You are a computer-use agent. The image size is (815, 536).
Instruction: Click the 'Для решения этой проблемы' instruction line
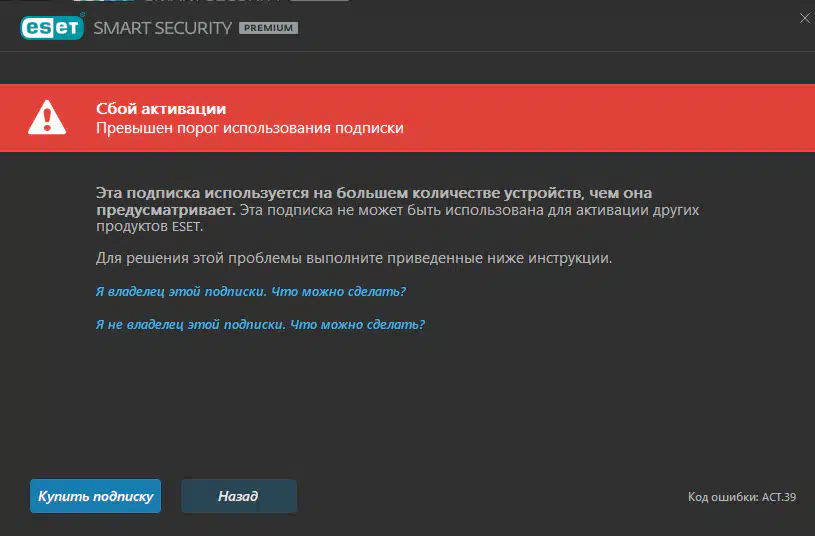354,258
